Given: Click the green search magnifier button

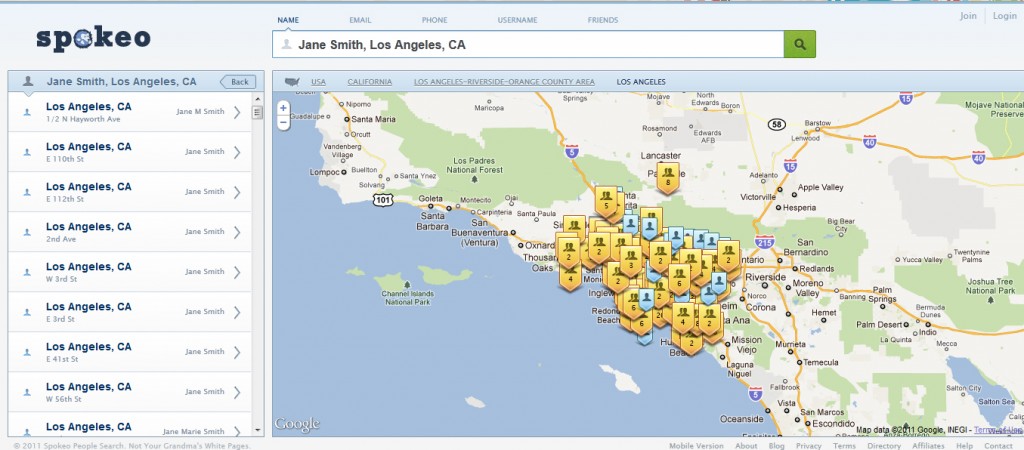Looking at the screenshot, I should (799, 44).
